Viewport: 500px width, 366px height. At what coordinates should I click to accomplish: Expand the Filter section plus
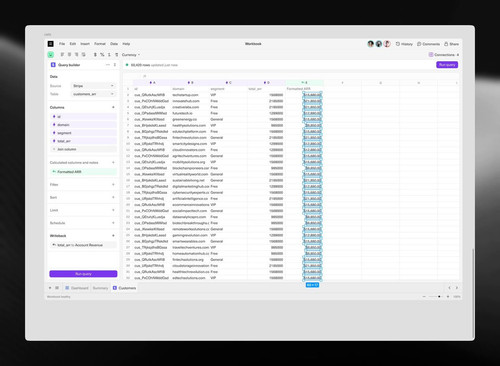click(113, 184)
